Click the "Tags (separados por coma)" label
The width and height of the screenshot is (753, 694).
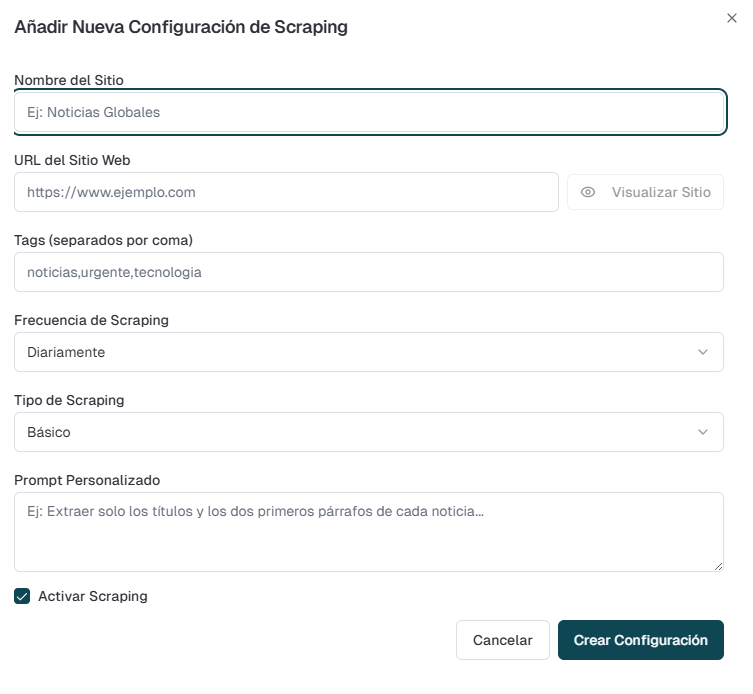[x=103, y=240]
